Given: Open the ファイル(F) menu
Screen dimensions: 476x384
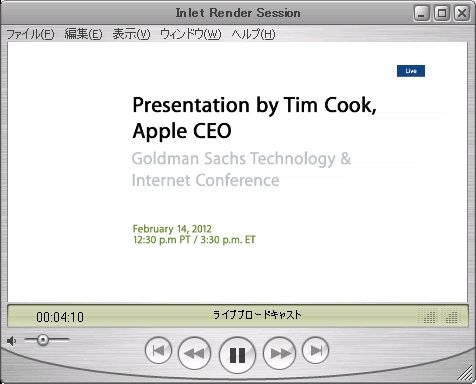Looking at the screenshot, I should coord(30,34).
